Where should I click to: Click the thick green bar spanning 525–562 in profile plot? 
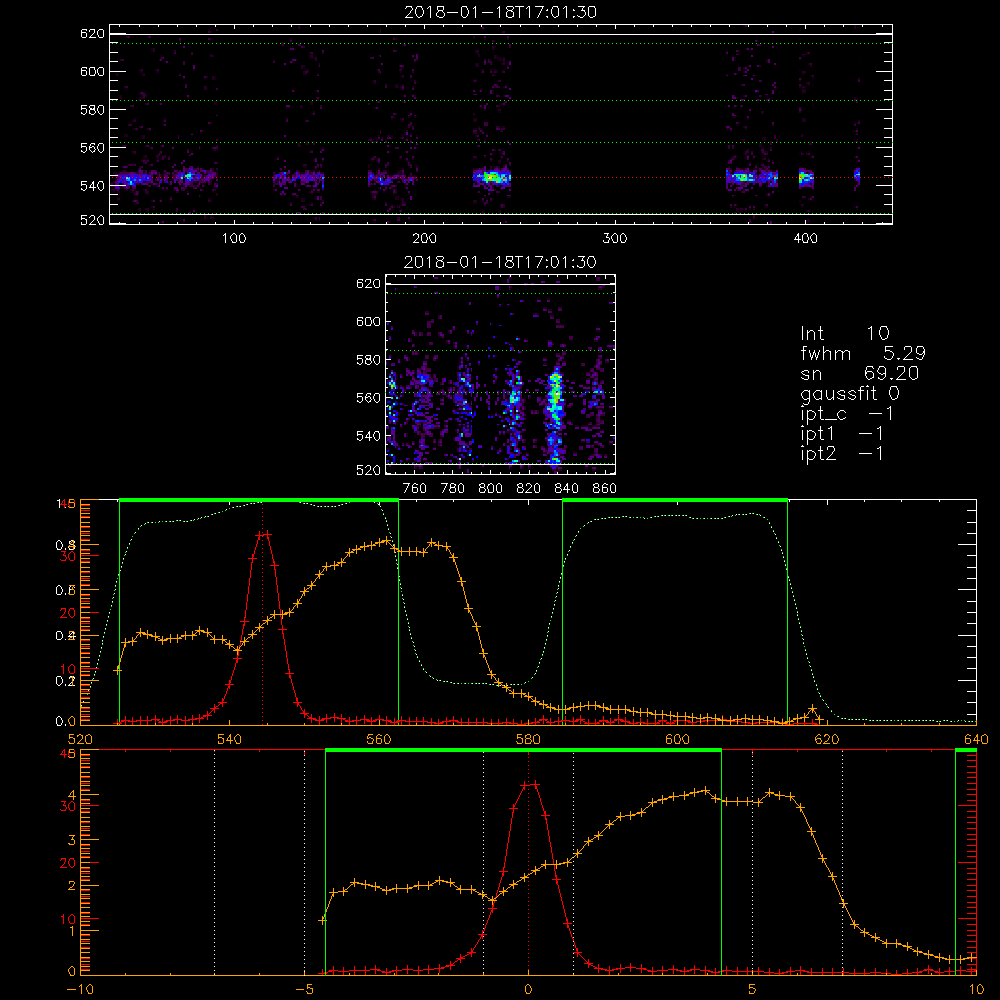[259, 501]
